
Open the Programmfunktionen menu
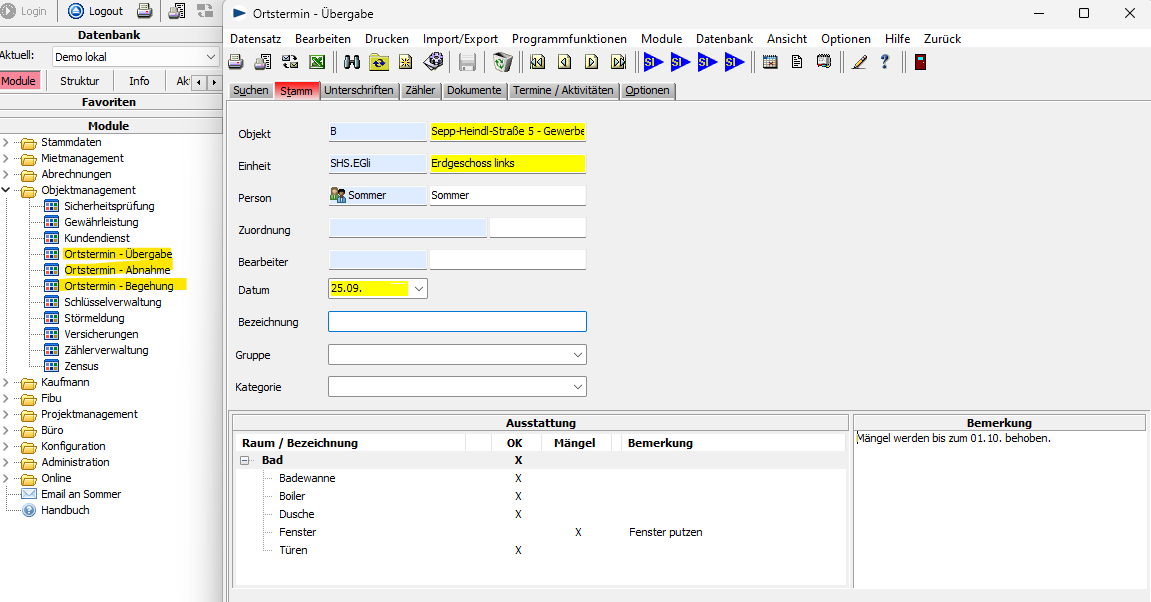click(x=568, y=38)
